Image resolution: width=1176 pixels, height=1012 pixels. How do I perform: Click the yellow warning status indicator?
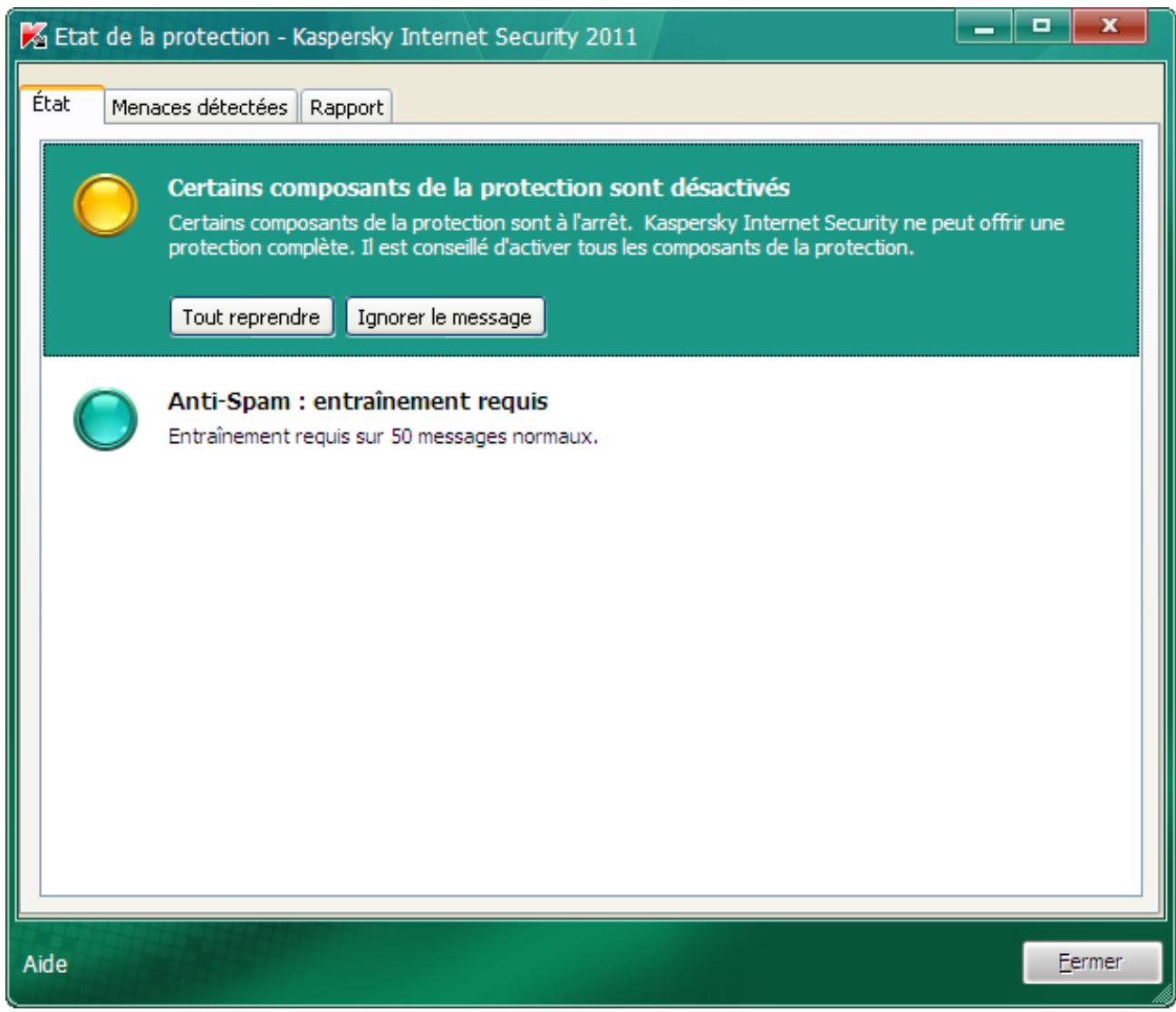tap(105, 206)
